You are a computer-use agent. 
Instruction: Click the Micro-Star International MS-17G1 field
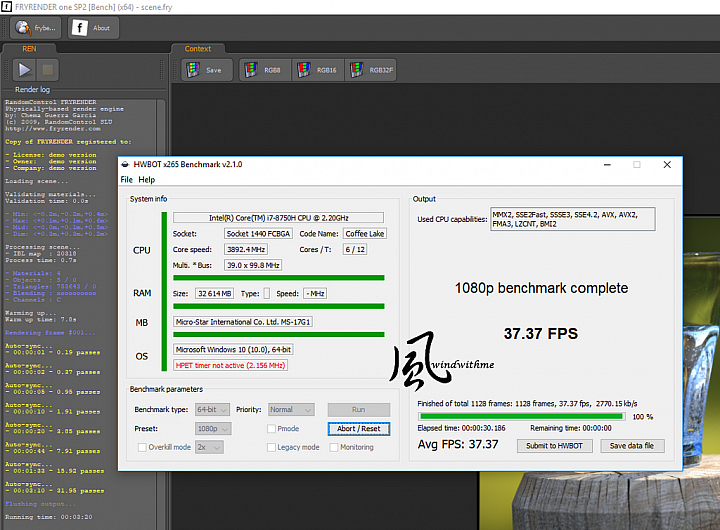(x=243, y=322)
